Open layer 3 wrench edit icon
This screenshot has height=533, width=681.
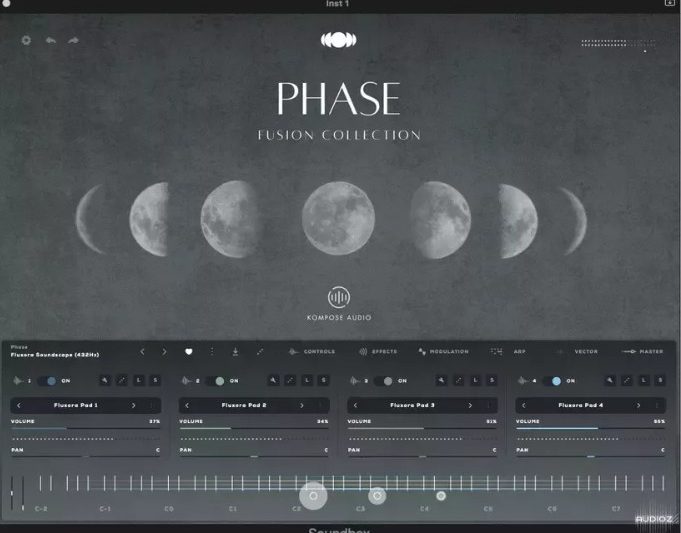pyautogui.click(x=441, y=381)
